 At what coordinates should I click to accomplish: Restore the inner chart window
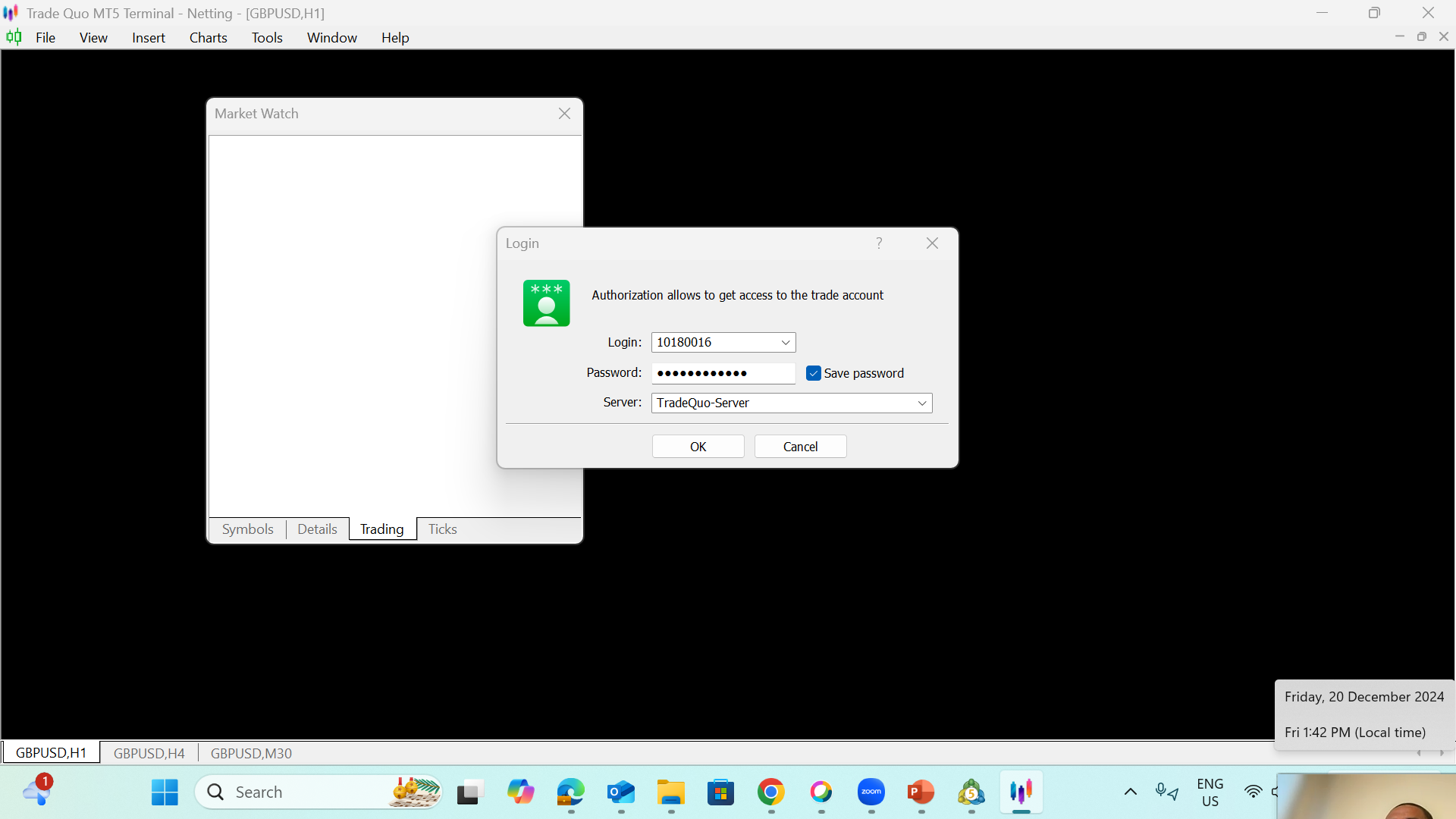pos(1422,36)
